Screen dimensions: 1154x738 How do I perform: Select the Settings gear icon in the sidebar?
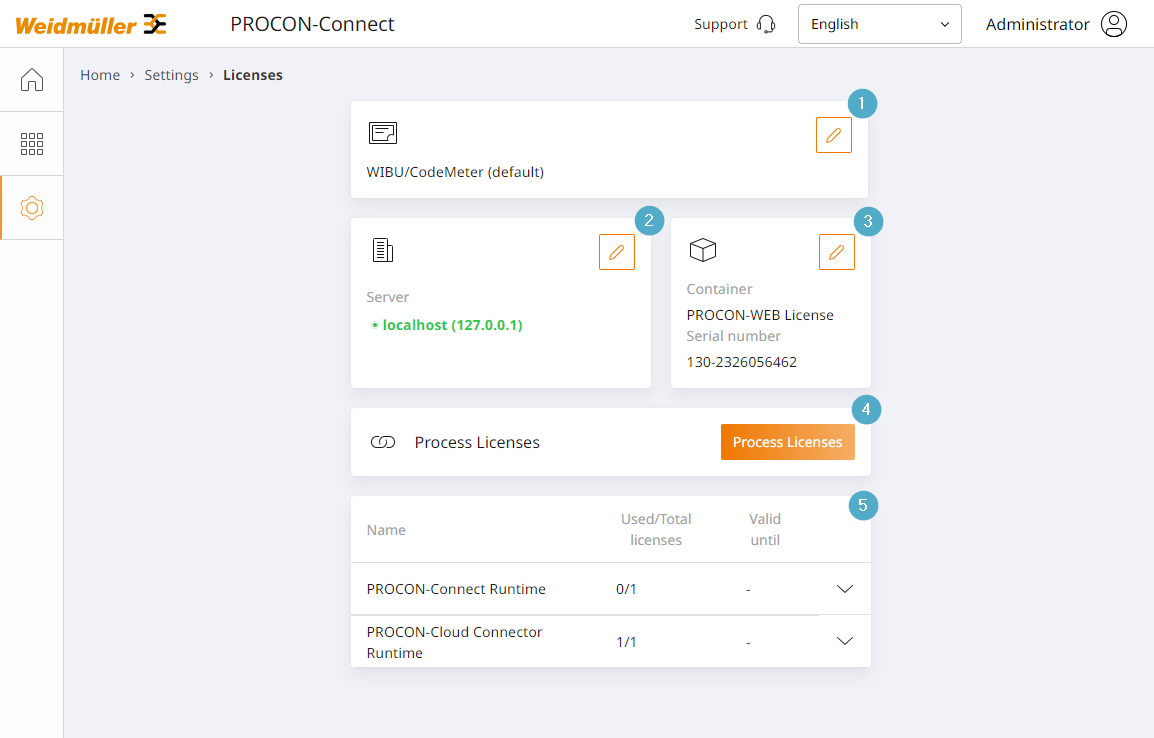(x=32, y=208)
